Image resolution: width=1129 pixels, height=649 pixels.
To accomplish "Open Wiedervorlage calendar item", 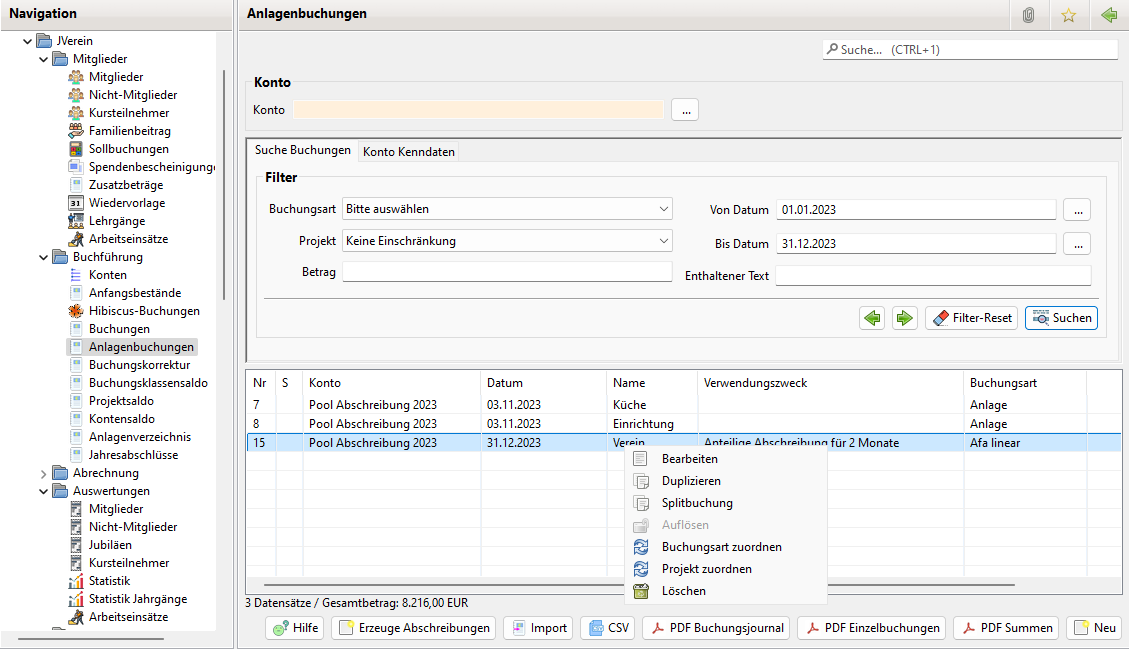I will (126, 203).
